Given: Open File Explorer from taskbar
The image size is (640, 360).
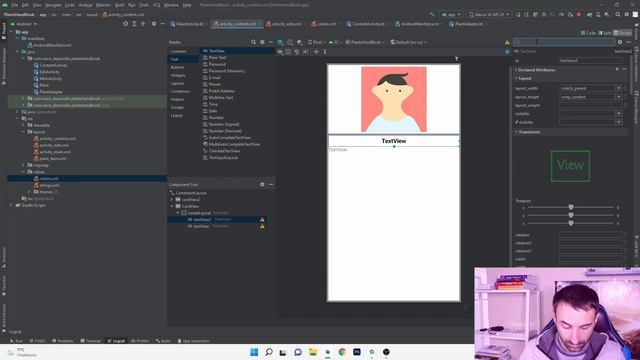Looking at the screenshot, I should [x=313, y=352].
